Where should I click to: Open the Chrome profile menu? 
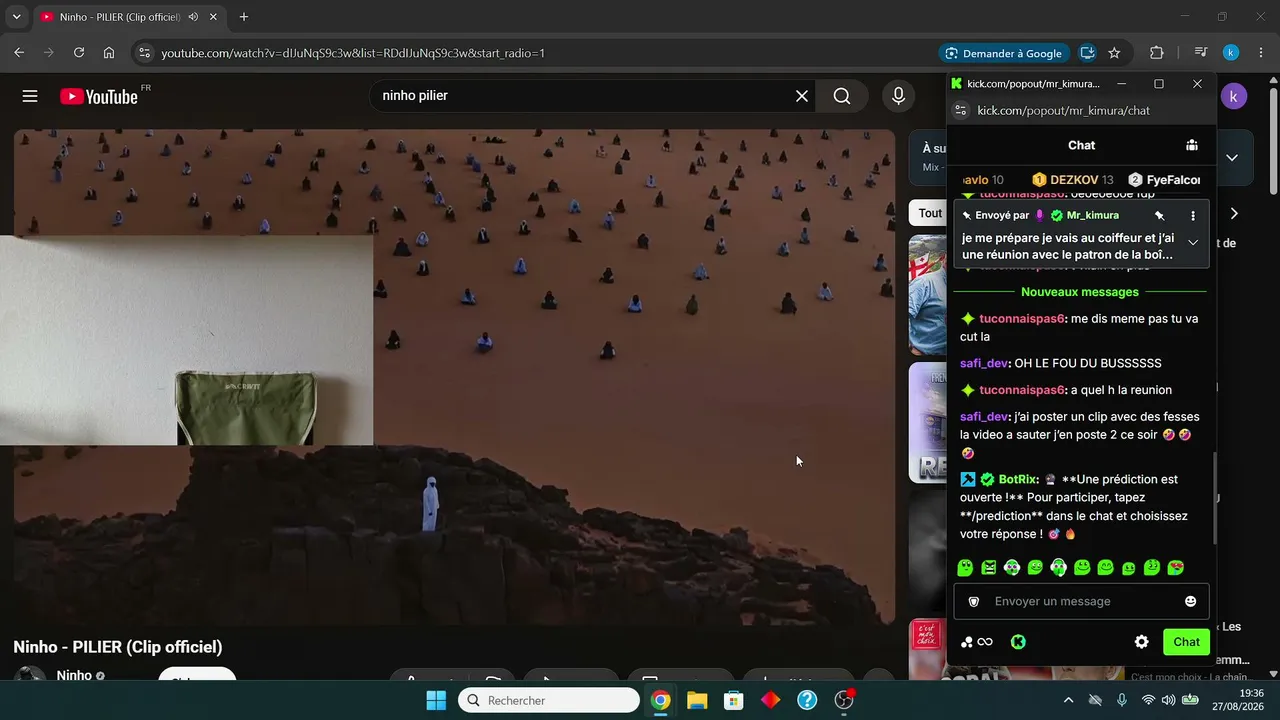pos(1231,53)
